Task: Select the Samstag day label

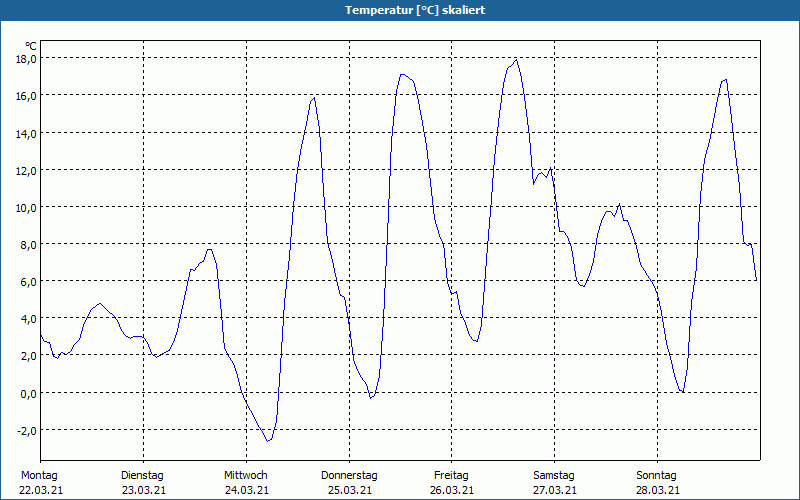Action: click(x=554, y=476)
